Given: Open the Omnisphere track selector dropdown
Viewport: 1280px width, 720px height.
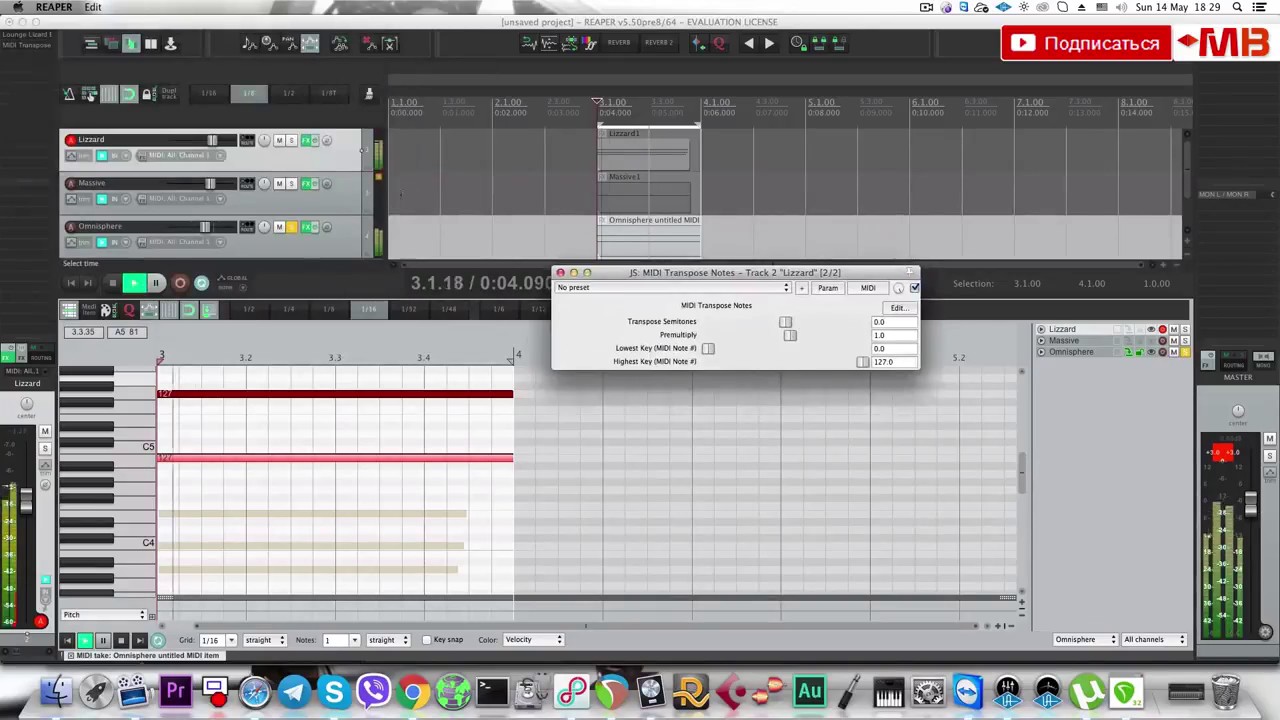Looking at the screenshot, I should point(1086,640).
